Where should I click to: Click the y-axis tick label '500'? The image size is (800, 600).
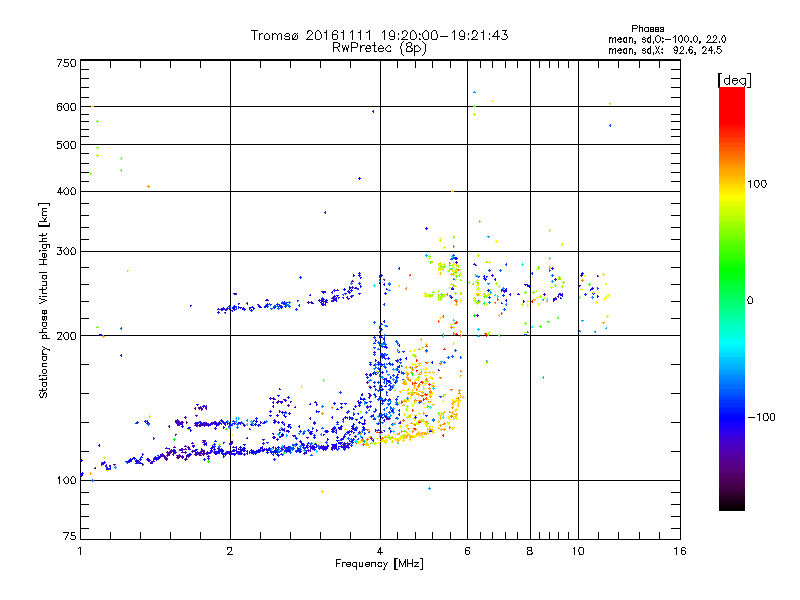tap(66, 145)
